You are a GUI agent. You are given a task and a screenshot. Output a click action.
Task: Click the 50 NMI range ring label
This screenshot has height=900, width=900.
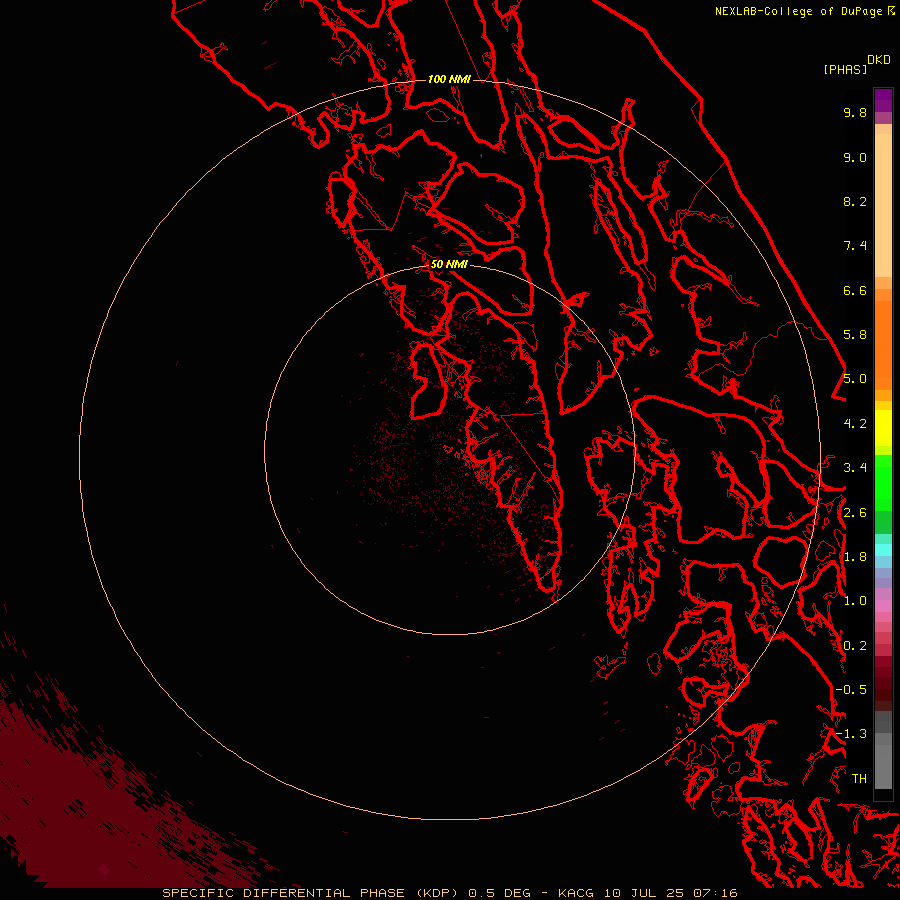(449, 264)
